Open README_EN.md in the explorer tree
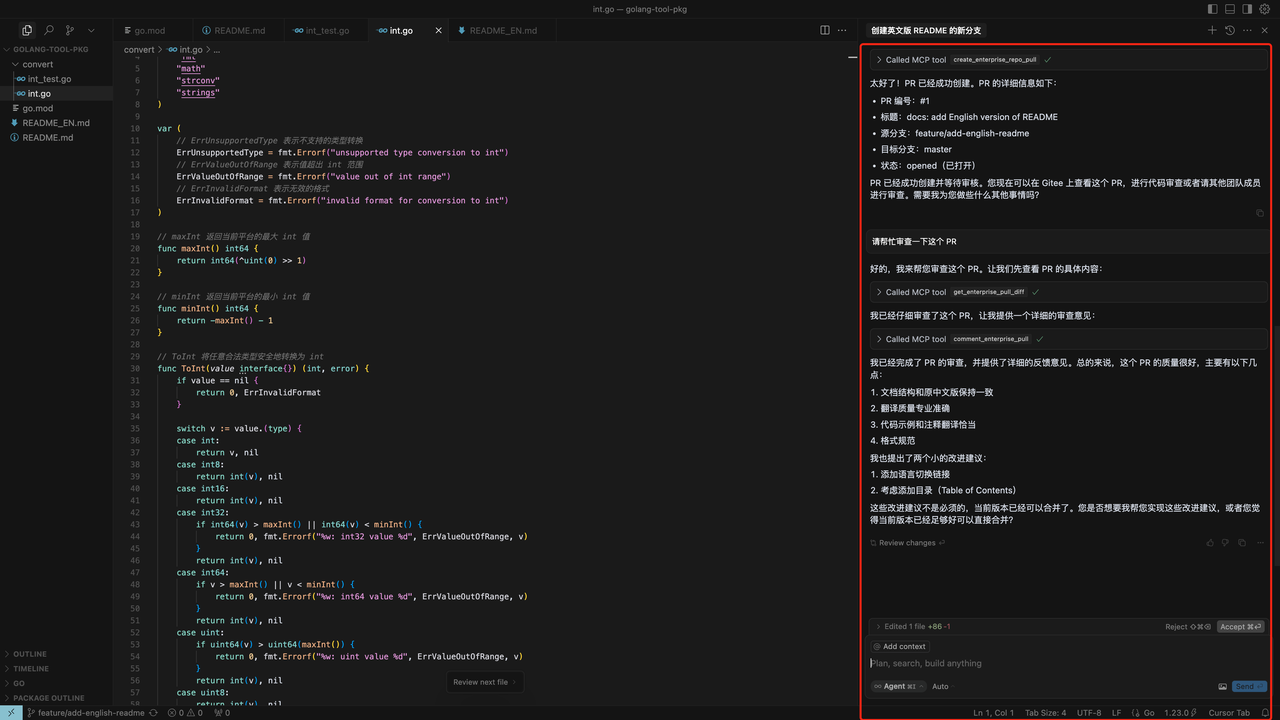This screenshot has height=720, width=1280. click(x=56, y=123)
